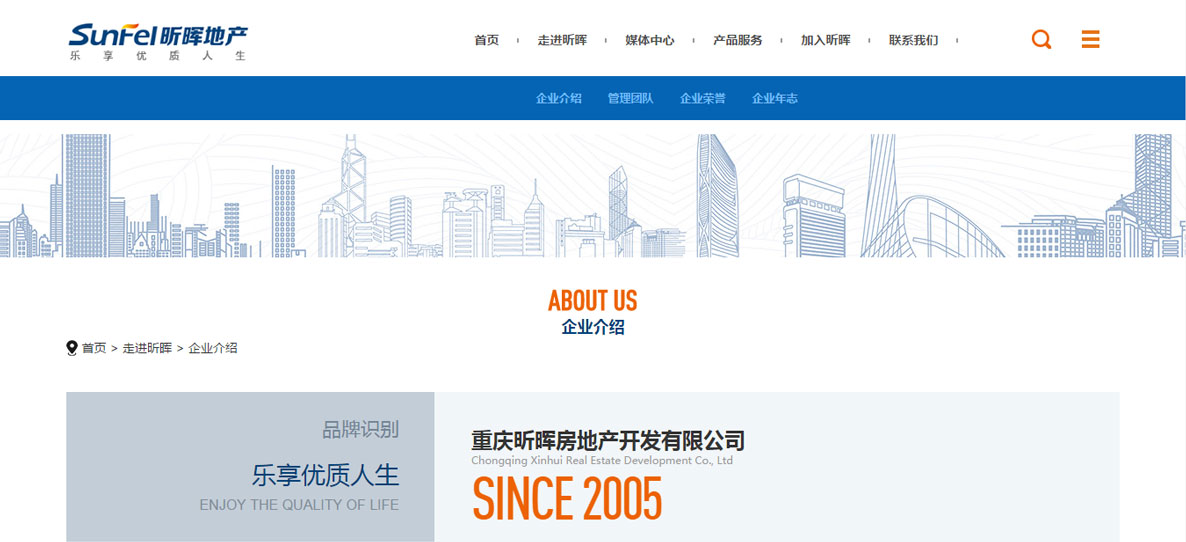Switch to 企业介绍 sub-tab
Viewport: 1186px width, 542px height.
click(x=558, y=98)
